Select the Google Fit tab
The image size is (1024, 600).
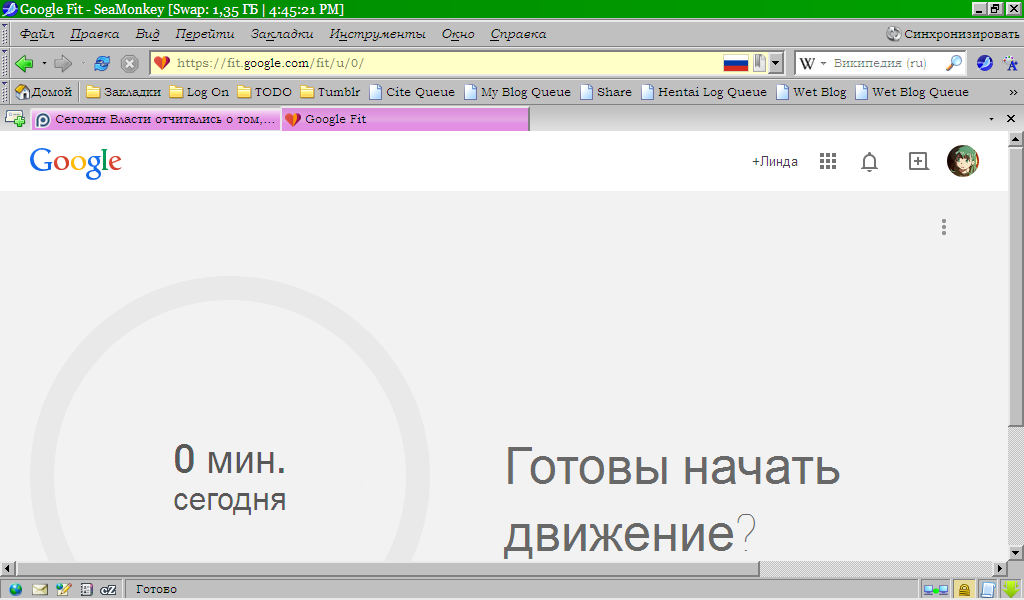tap(405, 119)
